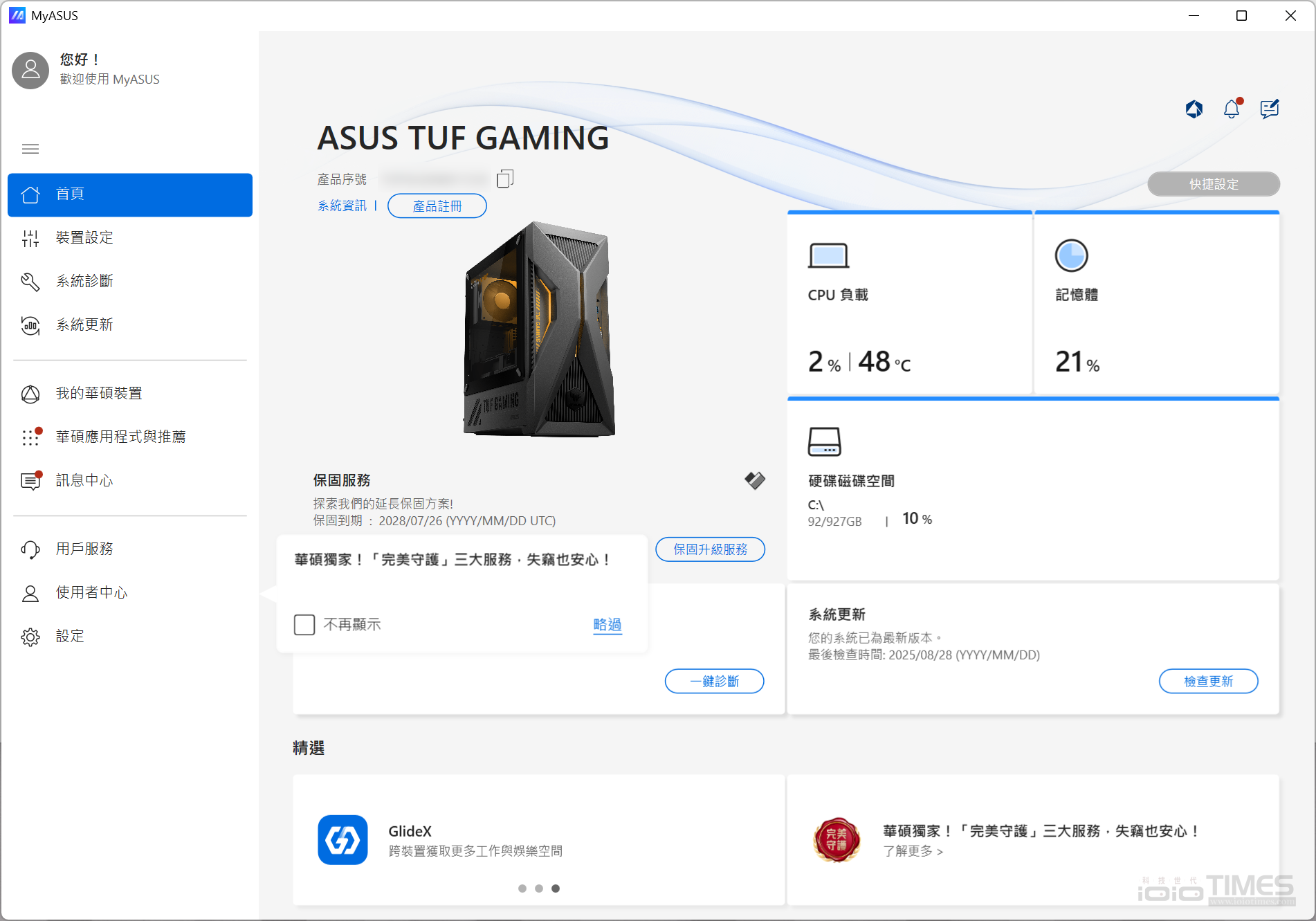Click the 完美守護 red seal icon
Viewport: 1316px width, 921px height.
[x=837, y=840]
